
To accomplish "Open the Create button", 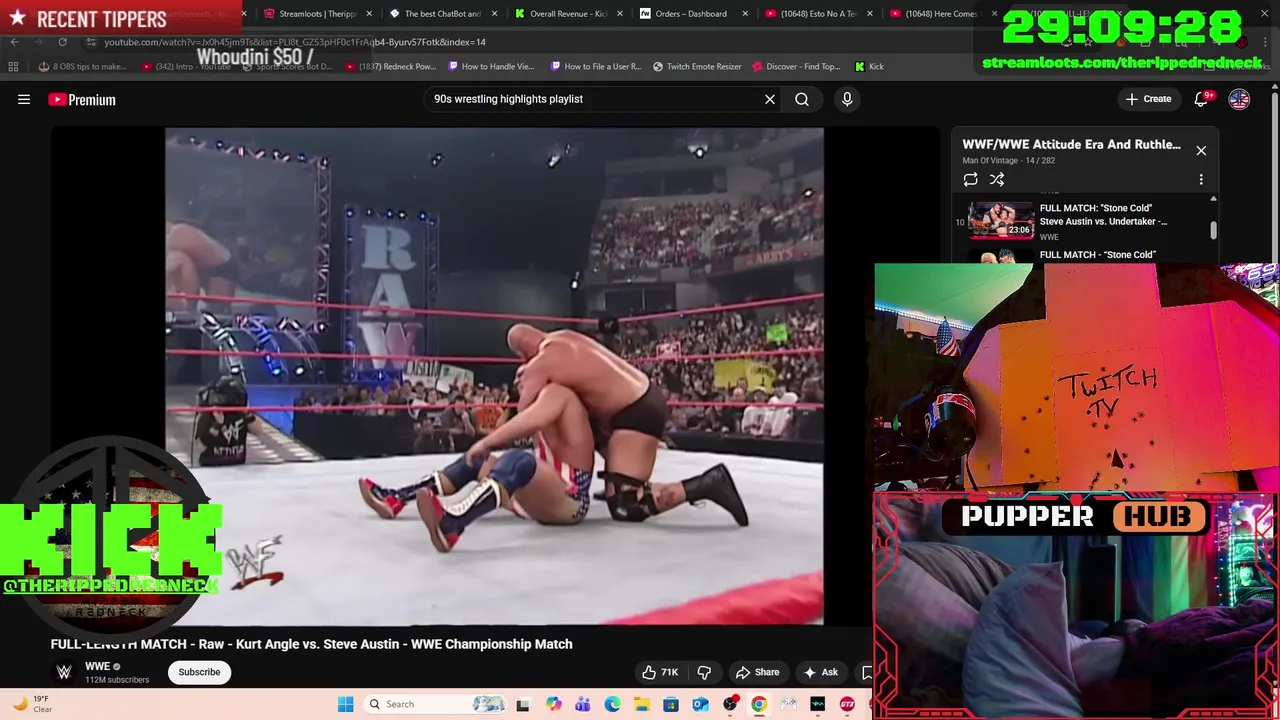I will (x=1148, y=99).
